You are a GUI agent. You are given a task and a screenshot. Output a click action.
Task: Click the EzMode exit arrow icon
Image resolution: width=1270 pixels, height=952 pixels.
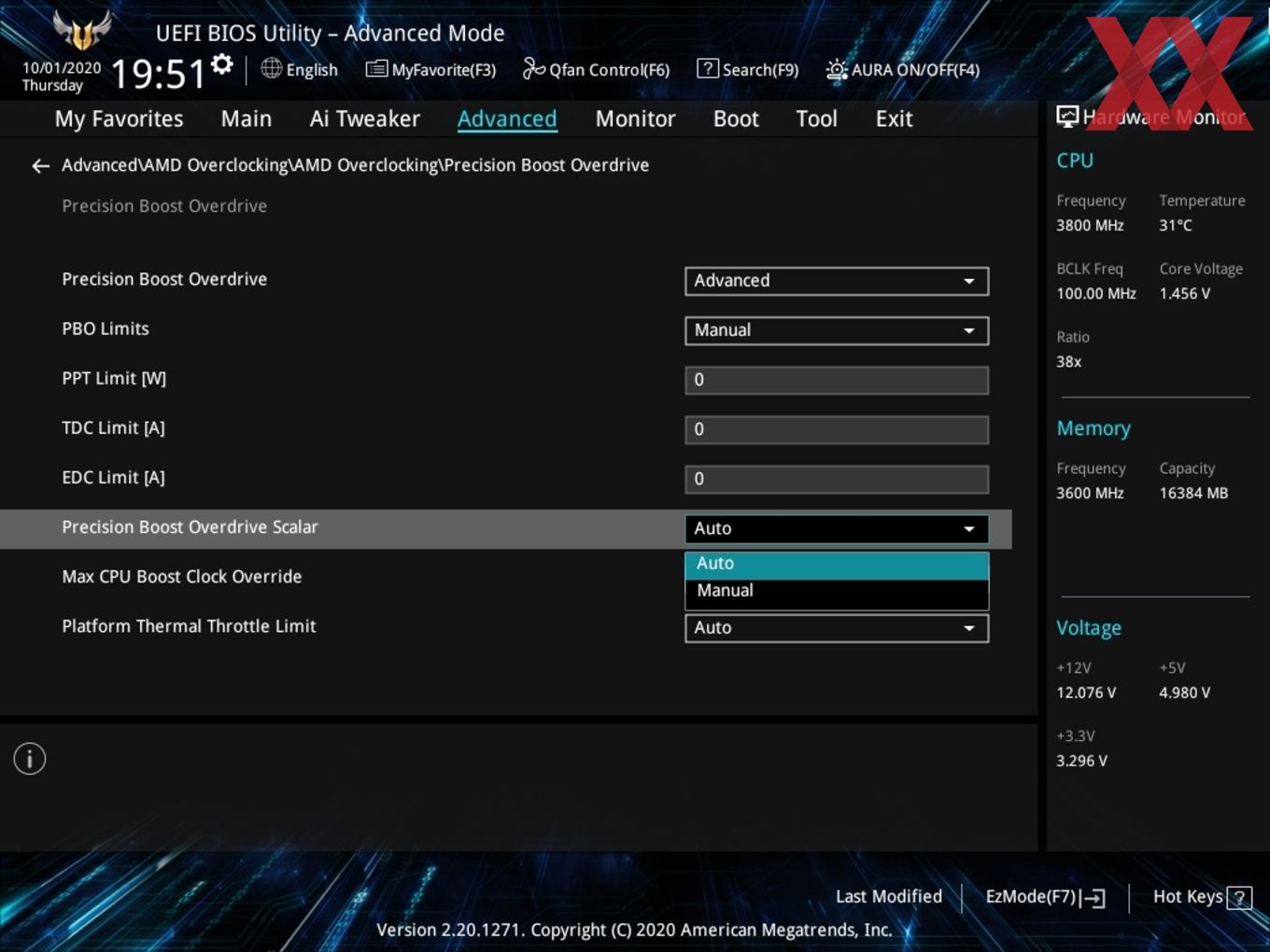click(1093, 898)
